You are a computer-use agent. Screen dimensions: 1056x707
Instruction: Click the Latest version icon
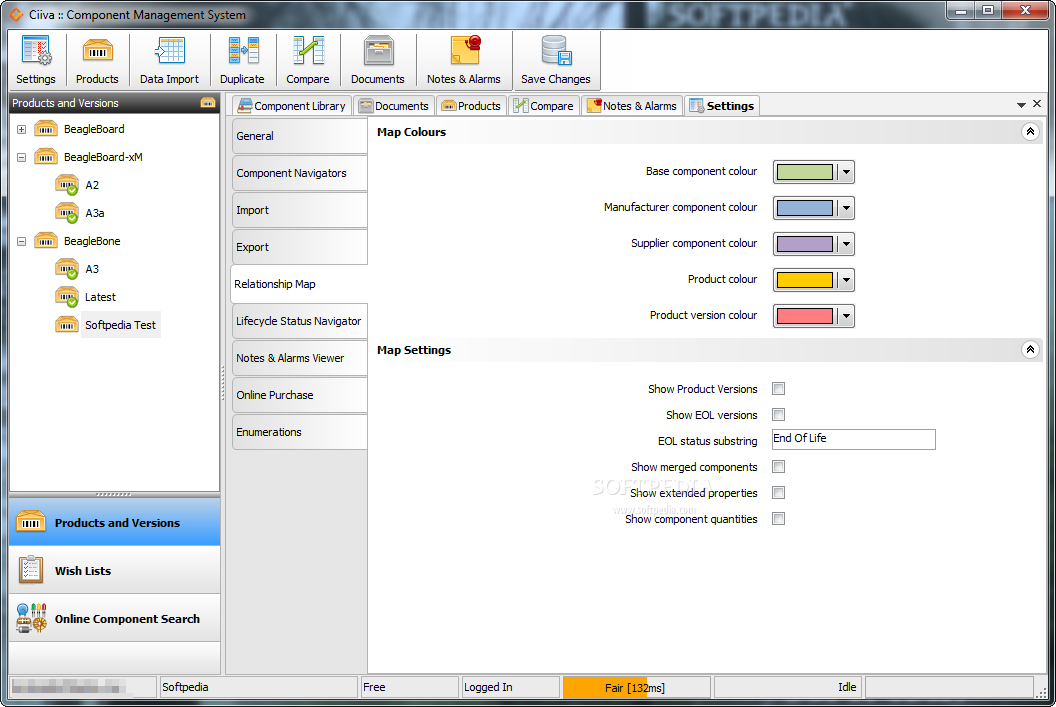(x=67, y=297)
